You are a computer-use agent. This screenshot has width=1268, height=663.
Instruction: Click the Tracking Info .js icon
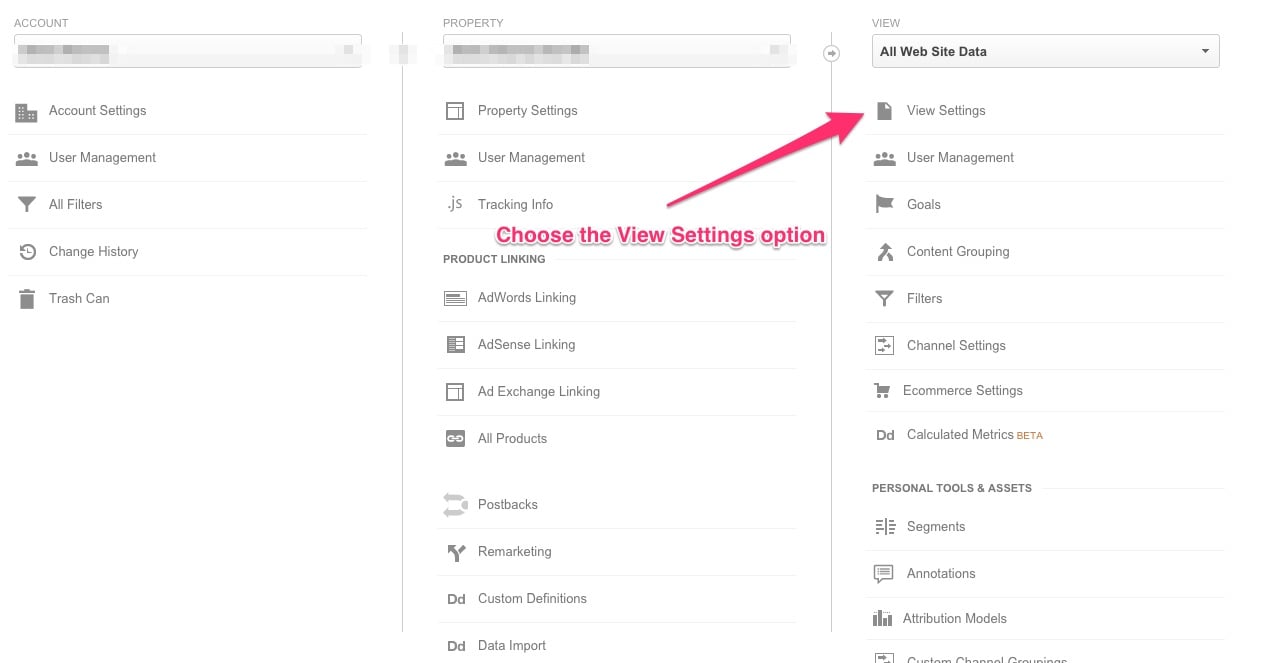pos(455,204)
